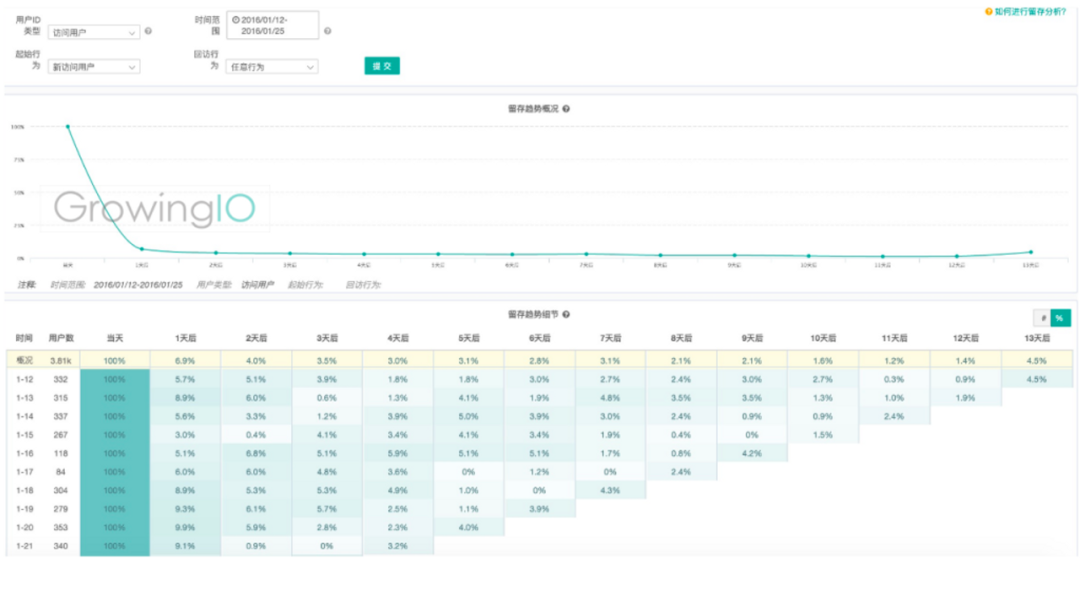The height and width of the screenshot is (597, 1080).
Task: Click the 当天 column header
Action: pyautogui.click(x=114, y=338)
